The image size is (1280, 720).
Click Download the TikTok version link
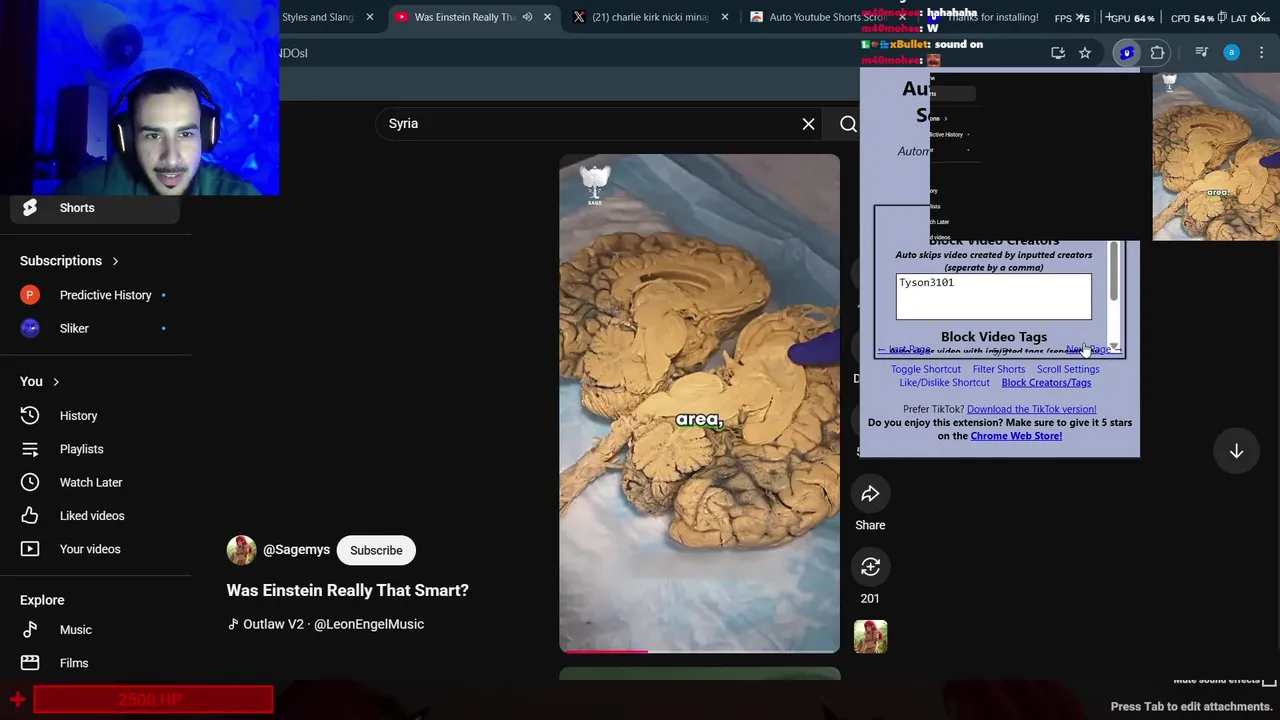pos(1031,409)
